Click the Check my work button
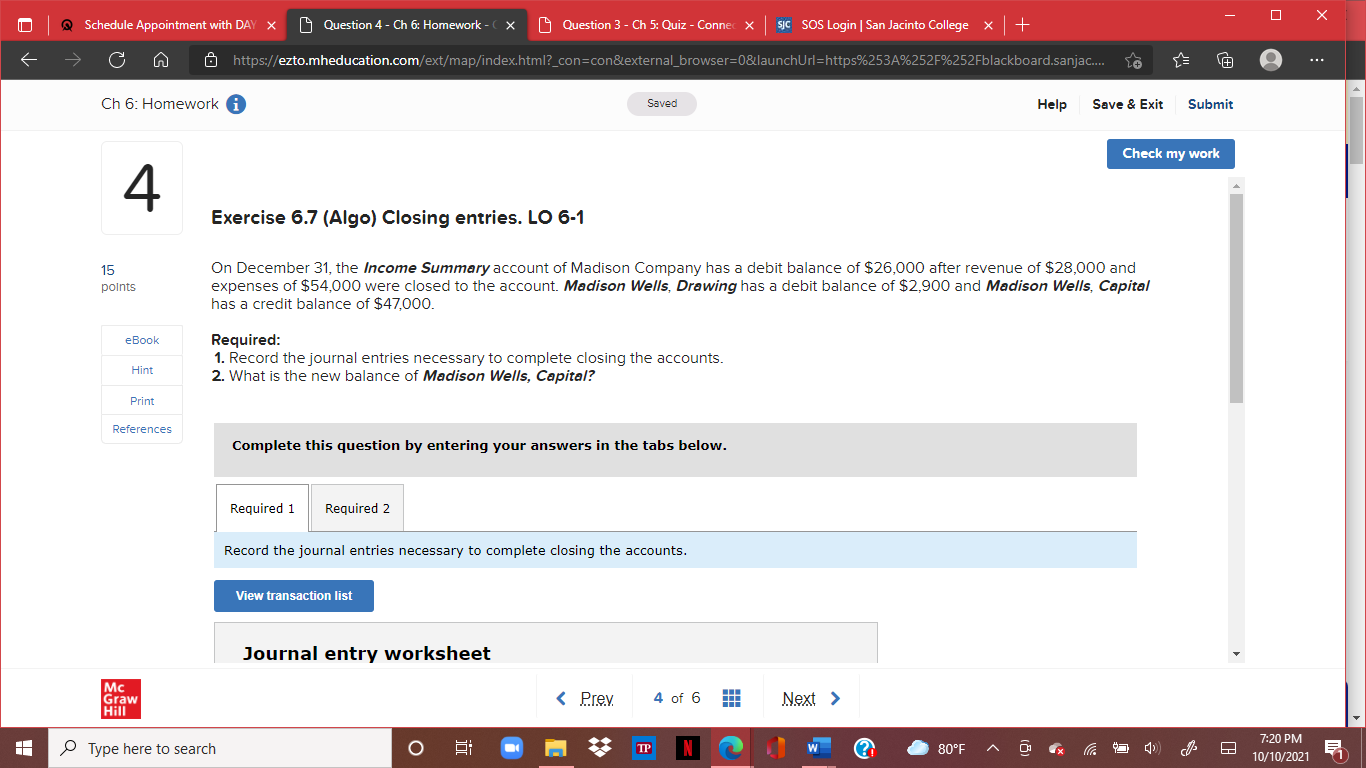This screenshot has height=768, width=1366. [1171, 154]
